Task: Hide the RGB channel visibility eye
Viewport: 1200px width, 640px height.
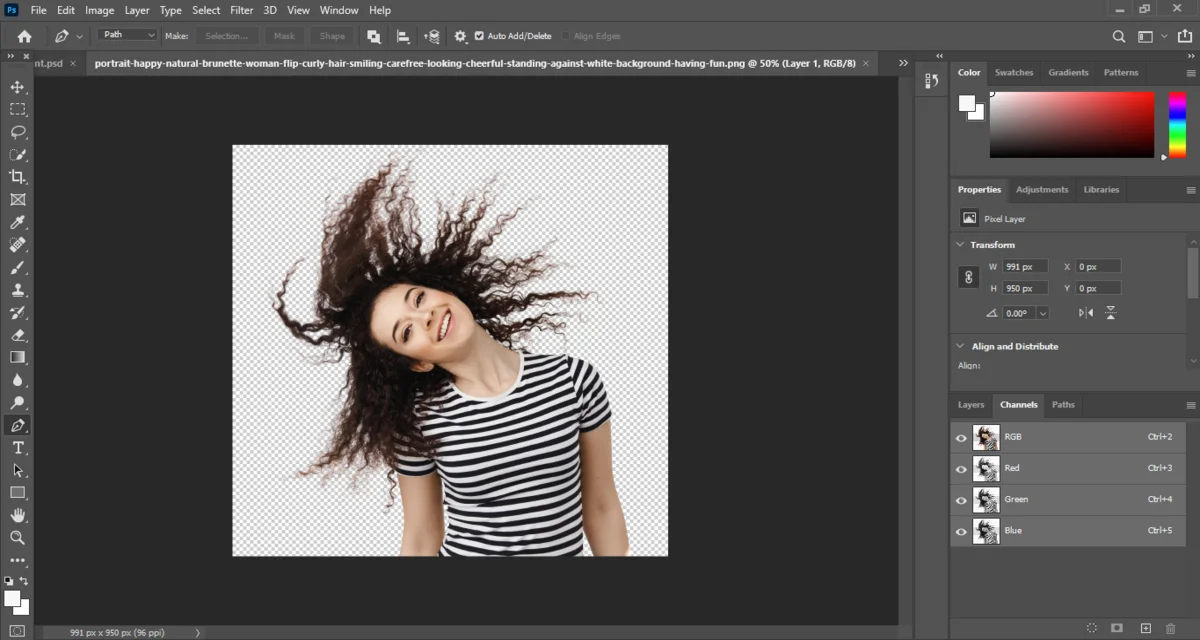Action: tap(961, 437)
